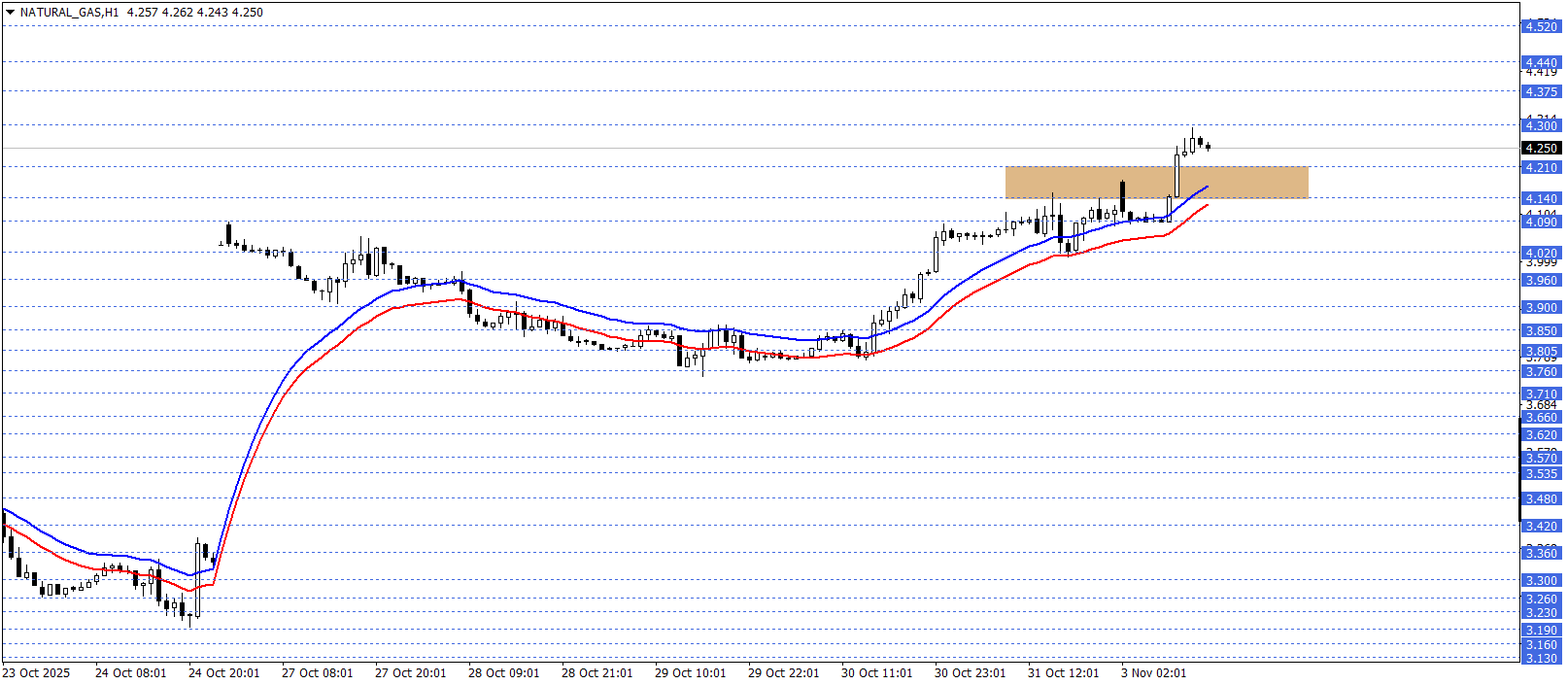The image size is (1568, 685).
Task: Select the 4.375 price level label
Action: point(1540,91)
